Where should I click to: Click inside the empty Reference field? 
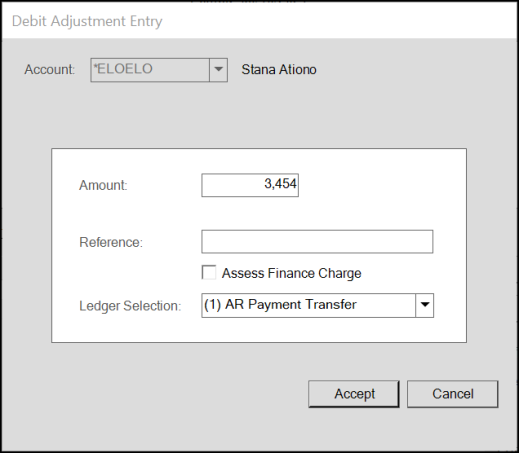(317, 242)
